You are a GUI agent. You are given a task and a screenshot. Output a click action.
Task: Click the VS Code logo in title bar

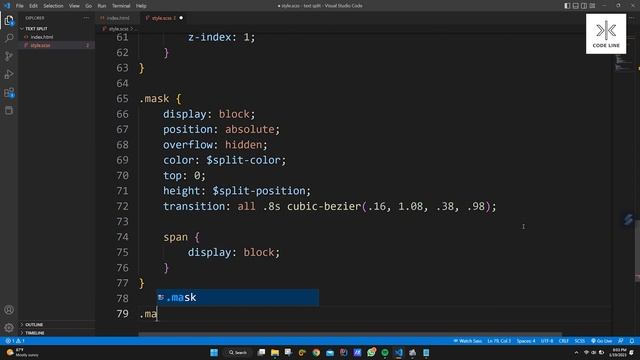tap(7, 6)
